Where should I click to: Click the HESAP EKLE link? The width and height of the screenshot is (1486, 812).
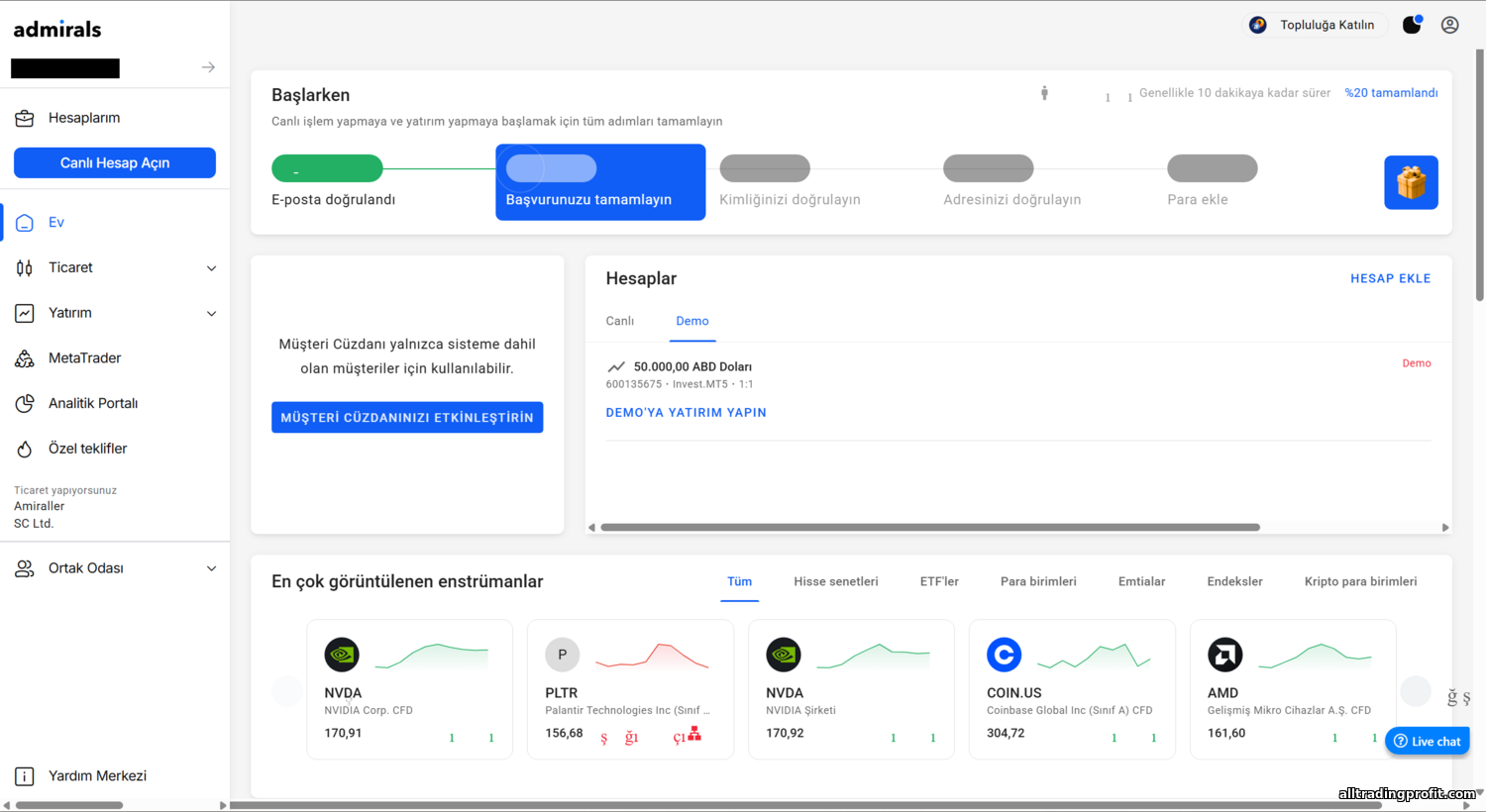coord(1390,278)
